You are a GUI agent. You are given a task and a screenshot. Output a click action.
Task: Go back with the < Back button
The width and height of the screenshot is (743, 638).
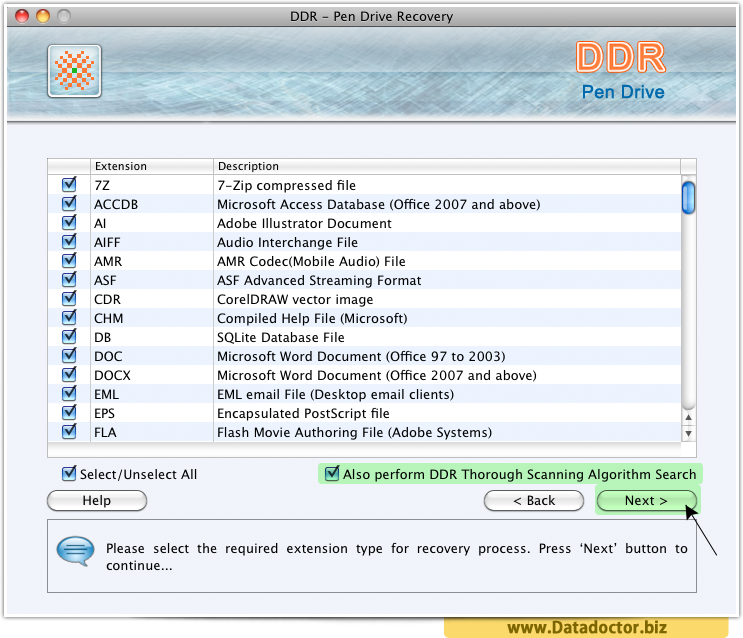534,501
